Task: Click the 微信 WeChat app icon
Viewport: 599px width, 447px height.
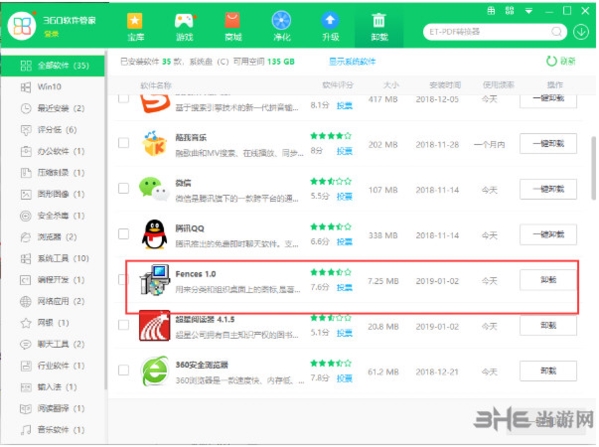Action: click(x=154, y=189)
